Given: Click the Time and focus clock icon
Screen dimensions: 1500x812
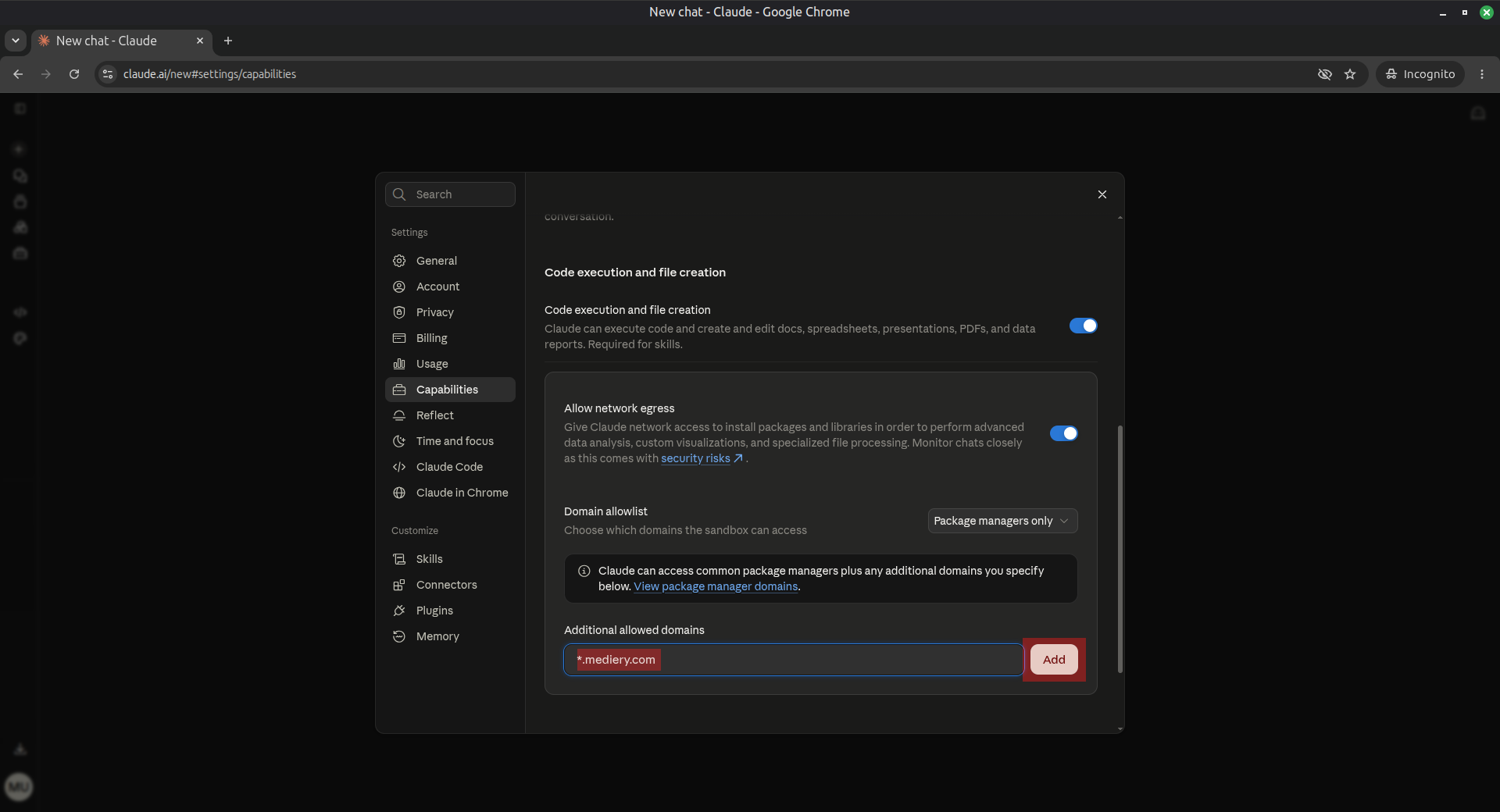Looking at the screenshot, I should 399,441.
